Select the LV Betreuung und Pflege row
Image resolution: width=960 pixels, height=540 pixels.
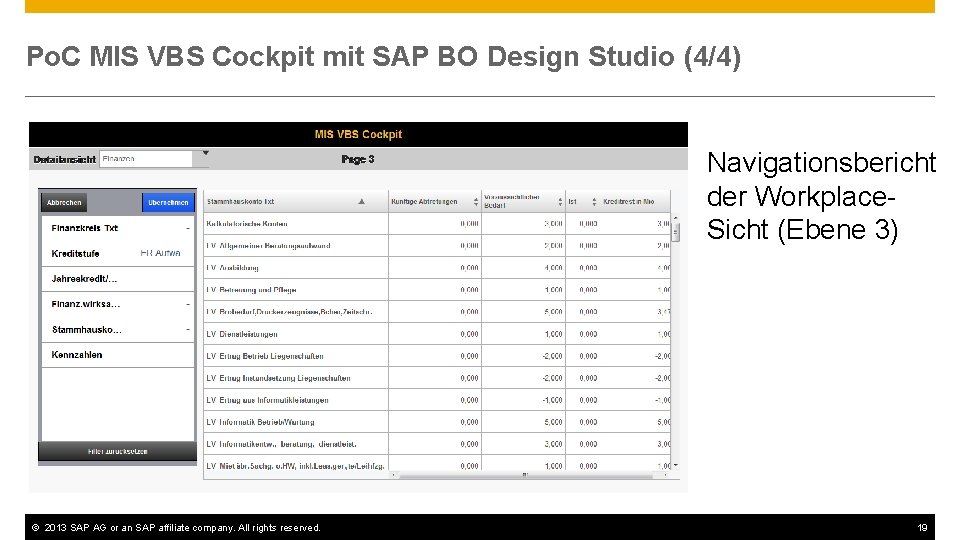click(x=437, y=290)
